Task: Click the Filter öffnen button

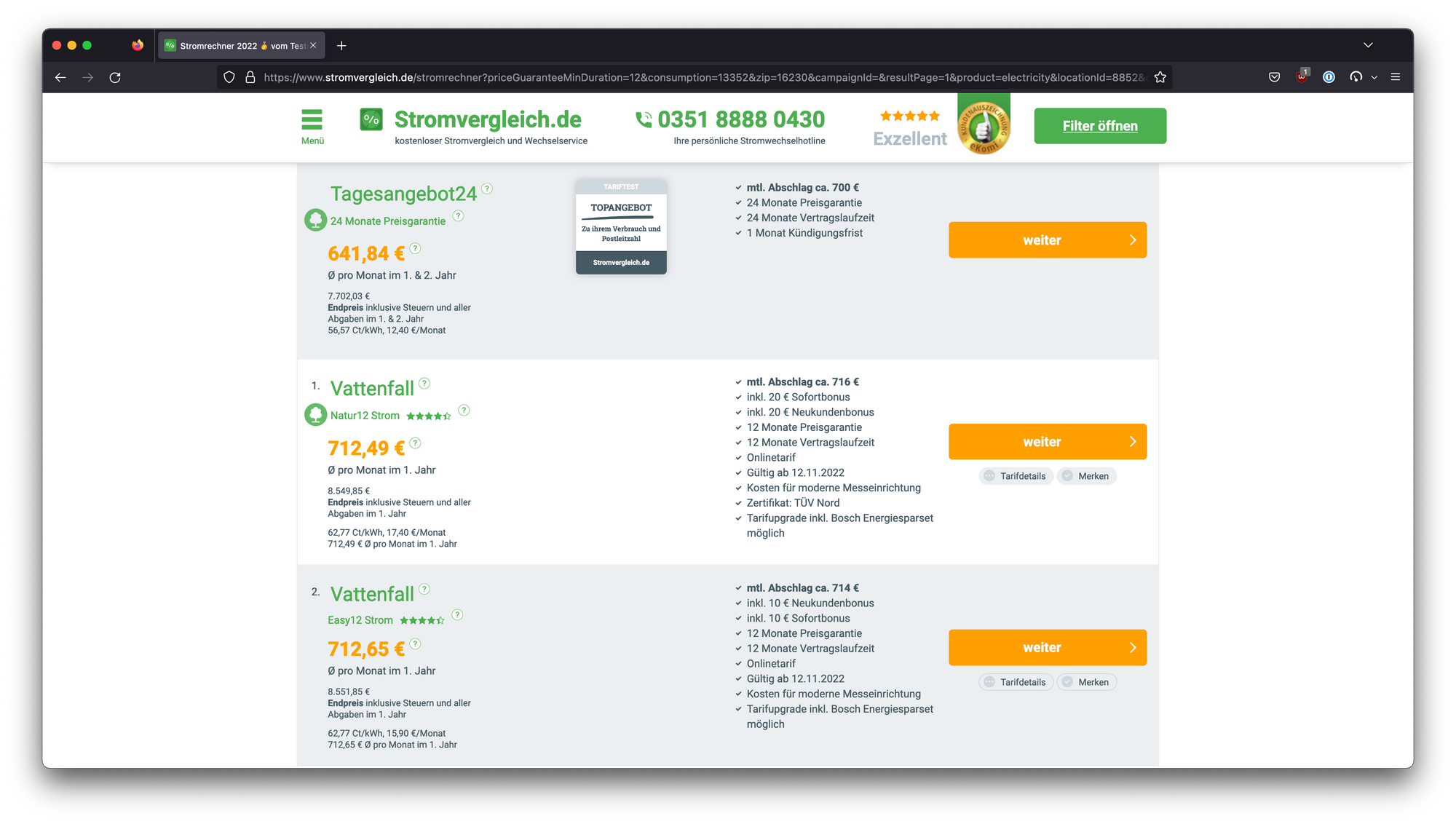Action: point(1100,126)
